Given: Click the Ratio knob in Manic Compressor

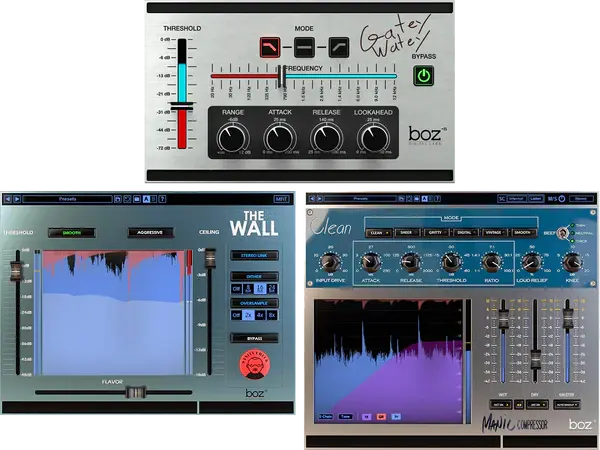Looking at the screenshot, I should (491, 262).
